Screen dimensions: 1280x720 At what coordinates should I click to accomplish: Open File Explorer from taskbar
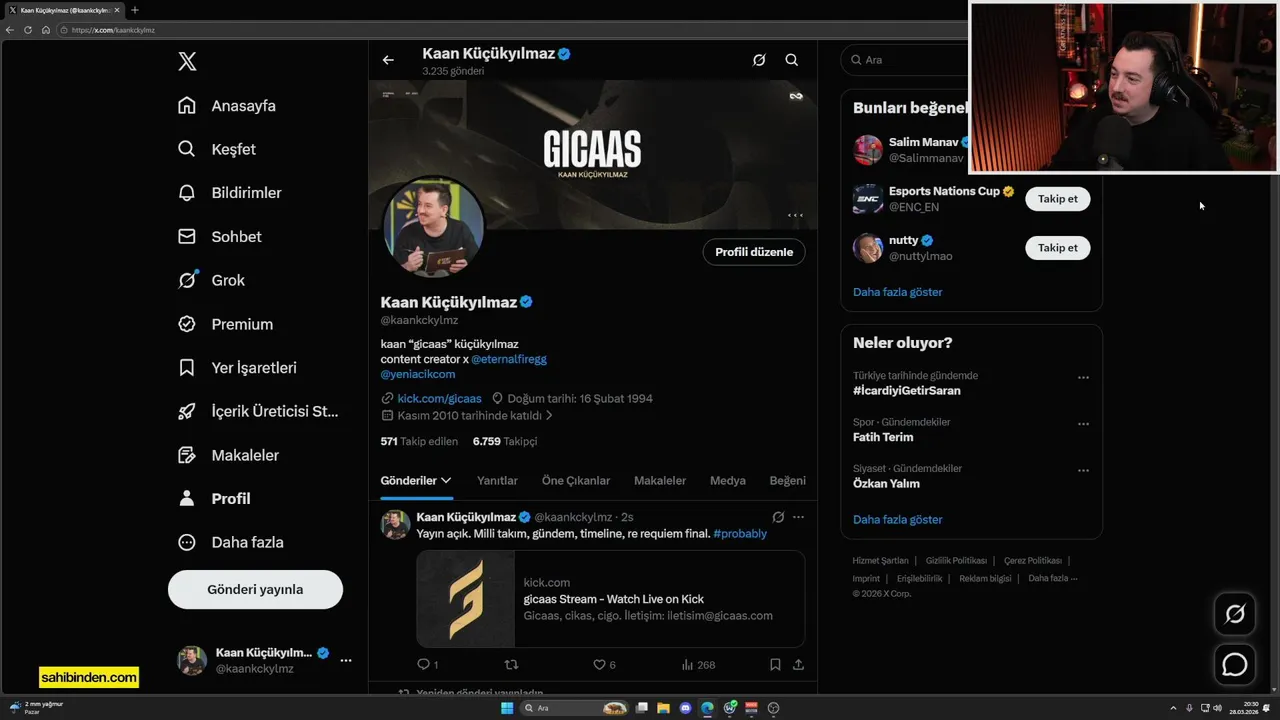[663, 708]
